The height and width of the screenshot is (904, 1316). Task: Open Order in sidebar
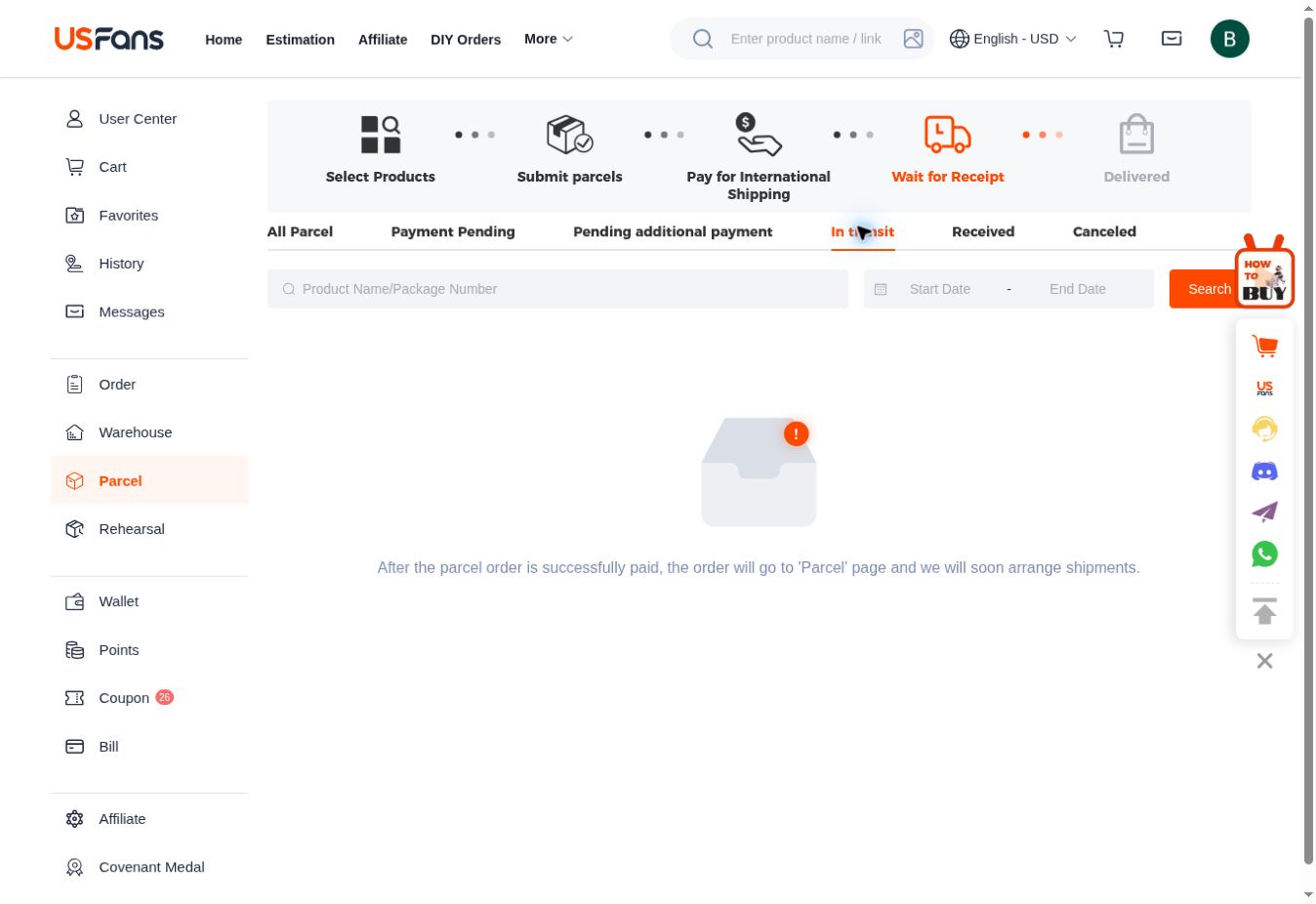click(x=149, y=385)
